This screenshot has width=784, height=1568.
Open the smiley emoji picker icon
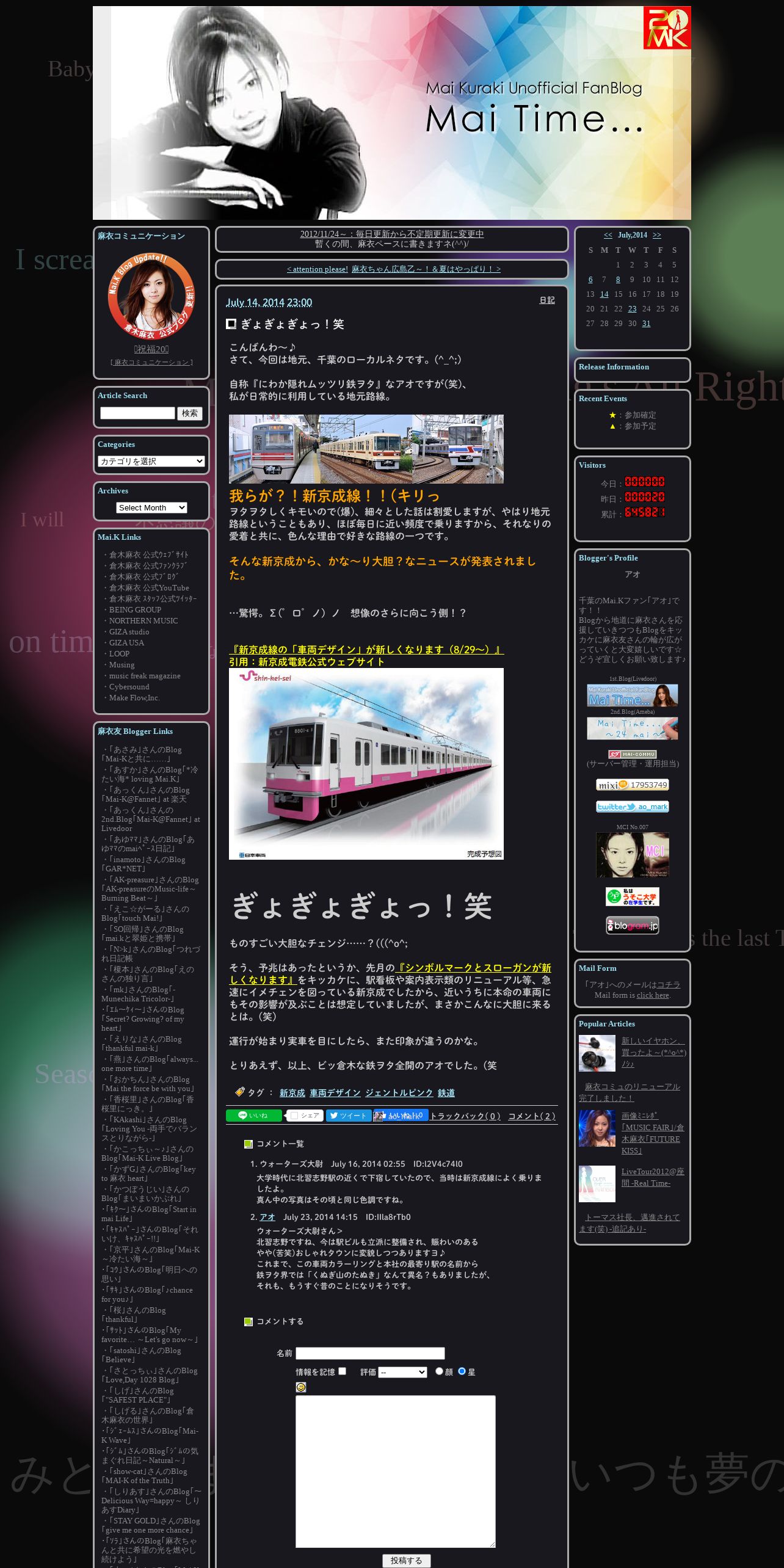coord(301,1387)
